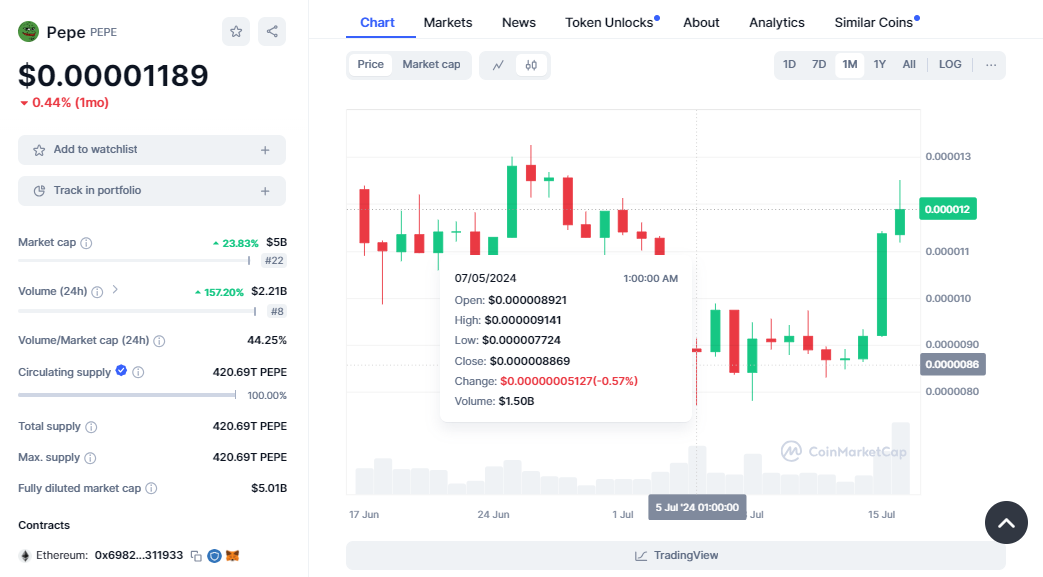Open the Analytics tab

(x=777, y=23)
